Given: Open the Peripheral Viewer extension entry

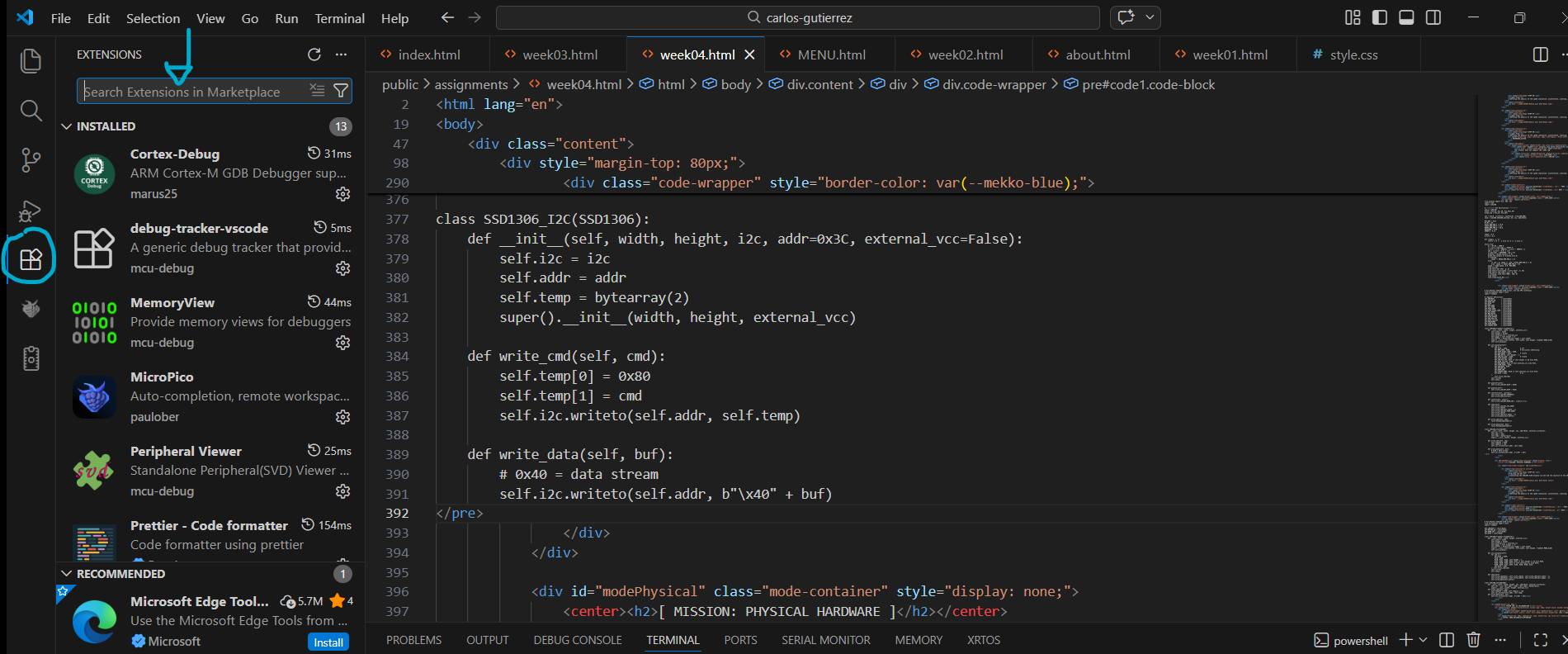Looking at the screenshot, I should pos(211,471).
